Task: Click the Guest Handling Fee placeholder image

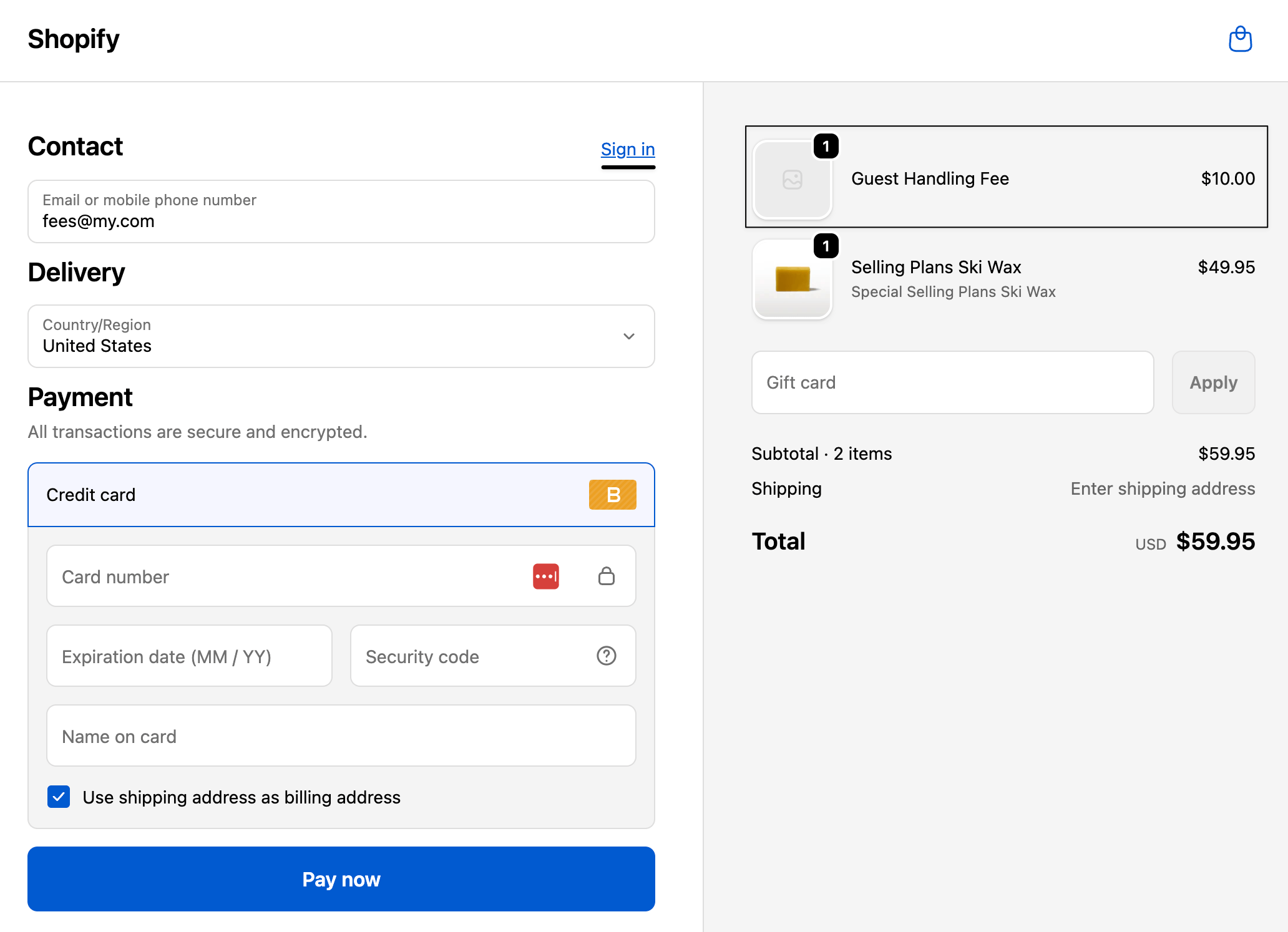Action: (x=792, y=180)
